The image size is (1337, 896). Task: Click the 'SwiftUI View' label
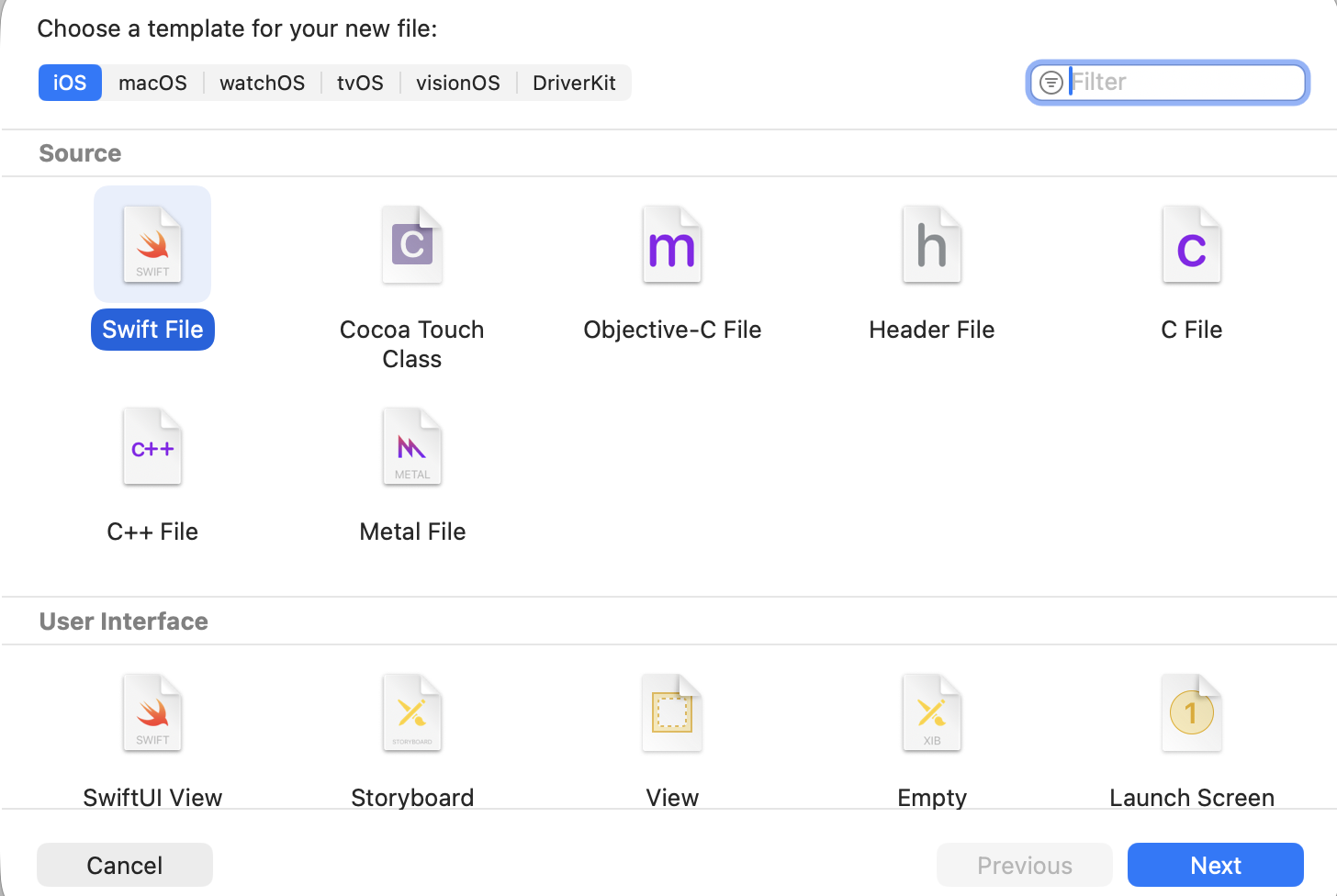(152, 798)
